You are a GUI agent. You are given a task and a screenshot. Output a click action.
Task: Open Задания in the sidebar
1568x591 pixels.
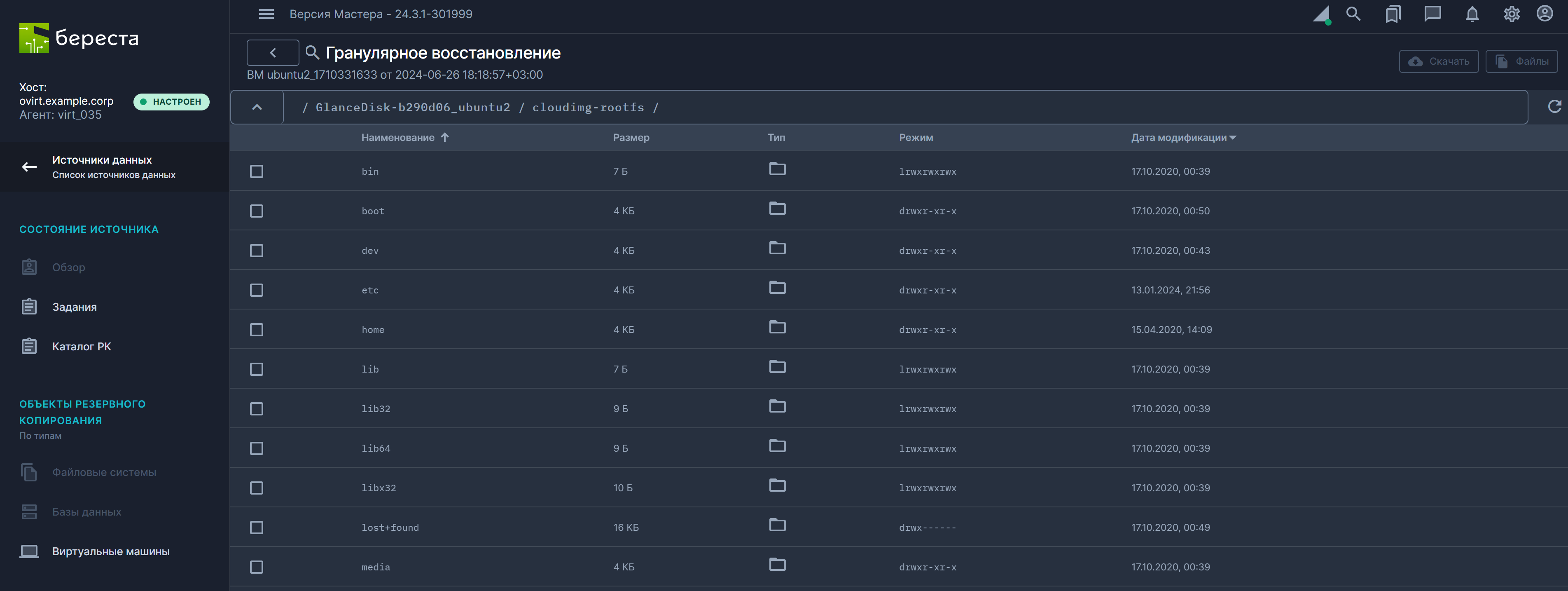pyautogui.click(x=74, y=307)
